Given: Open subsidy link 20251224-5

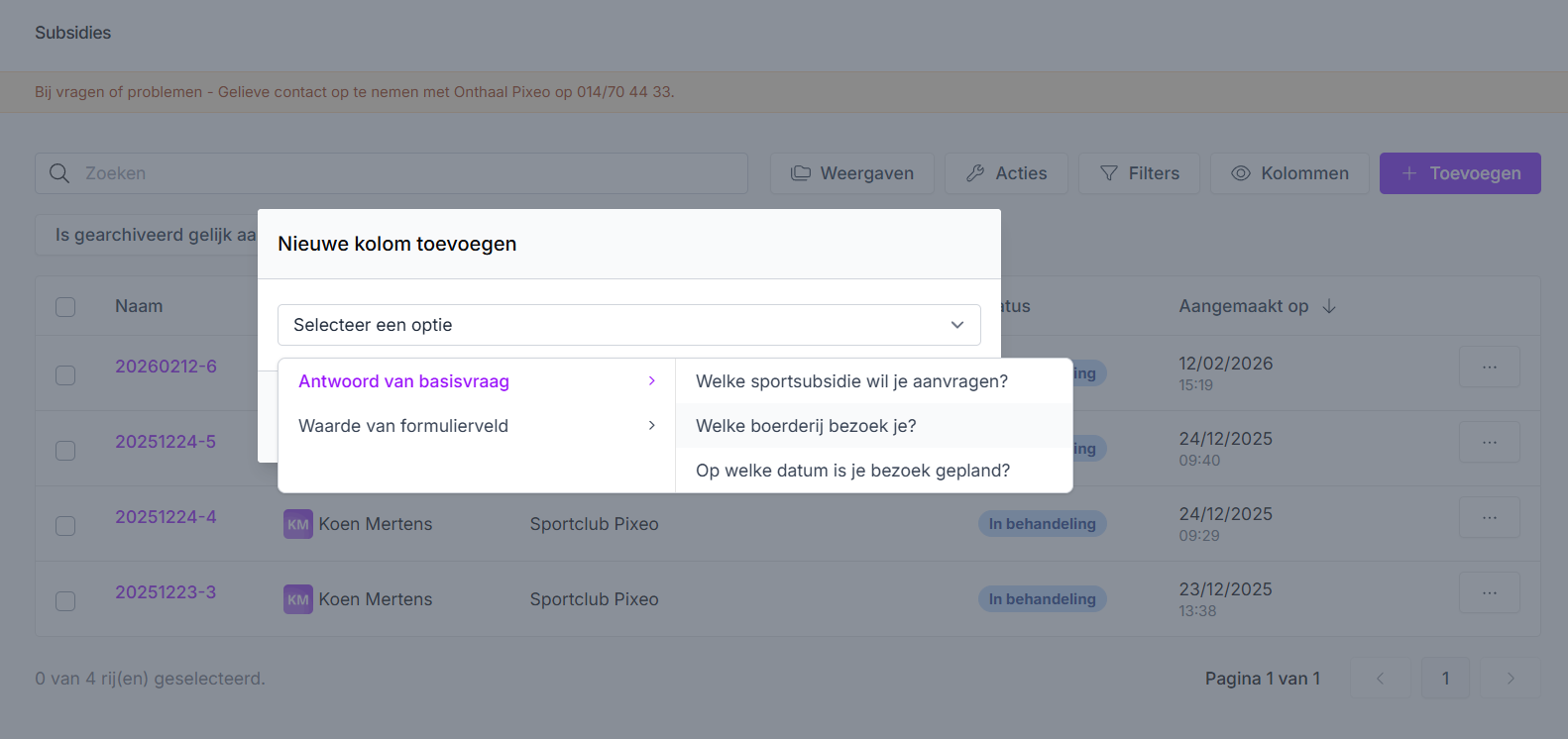Looking at the screenshot, I should click(166, 442).
